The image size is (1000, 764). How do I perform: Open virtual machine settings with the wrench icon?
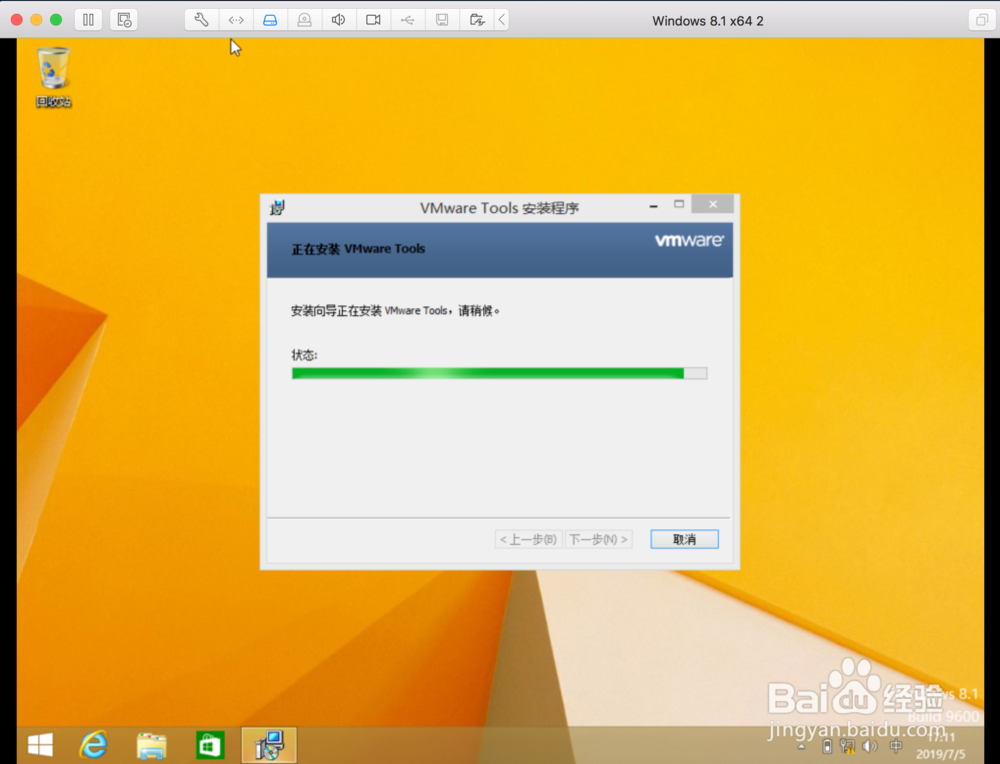point(201,20)
